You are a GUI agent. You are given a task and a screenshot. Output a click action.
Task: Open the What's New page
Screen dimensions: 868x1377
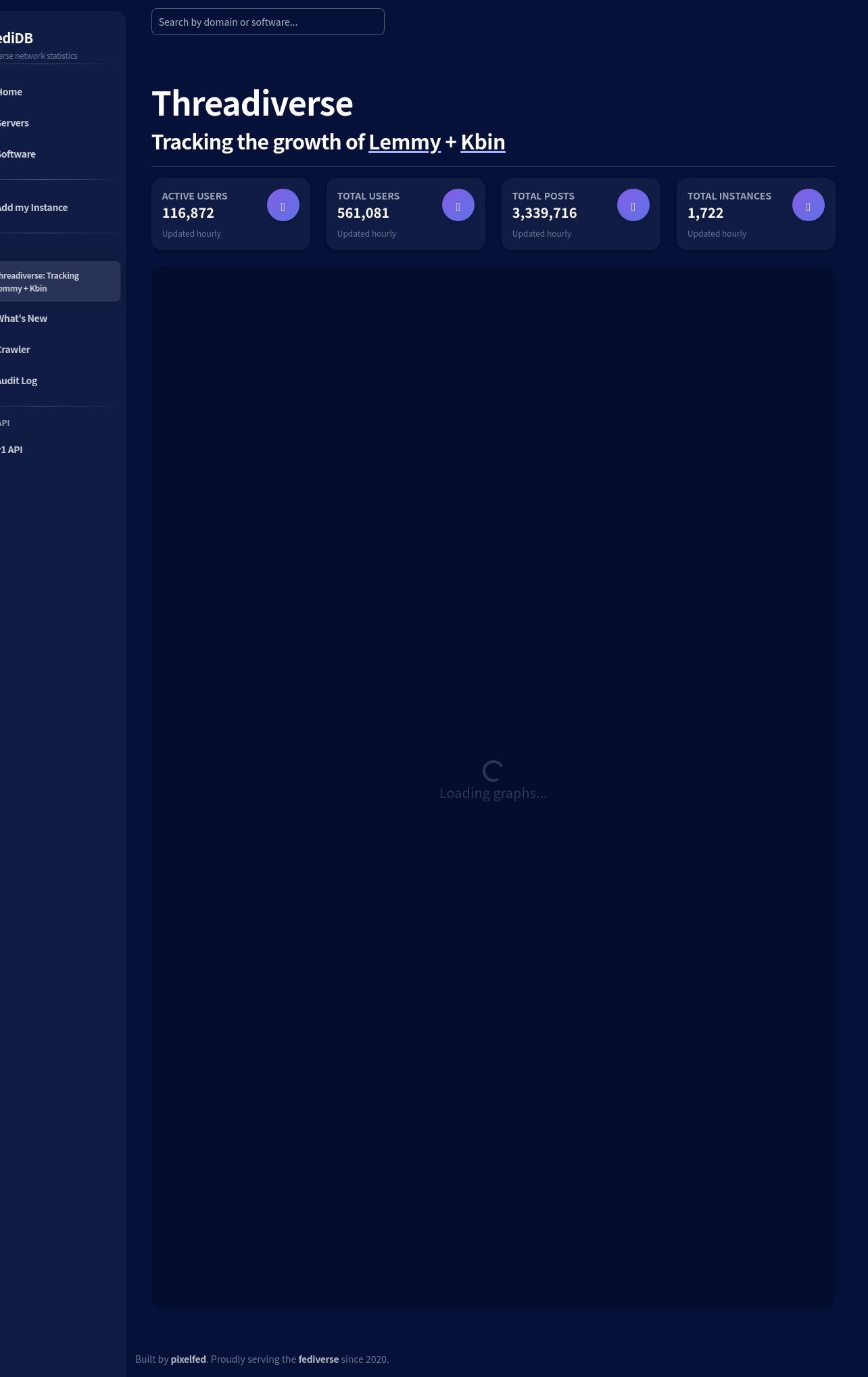coord(24,319)
